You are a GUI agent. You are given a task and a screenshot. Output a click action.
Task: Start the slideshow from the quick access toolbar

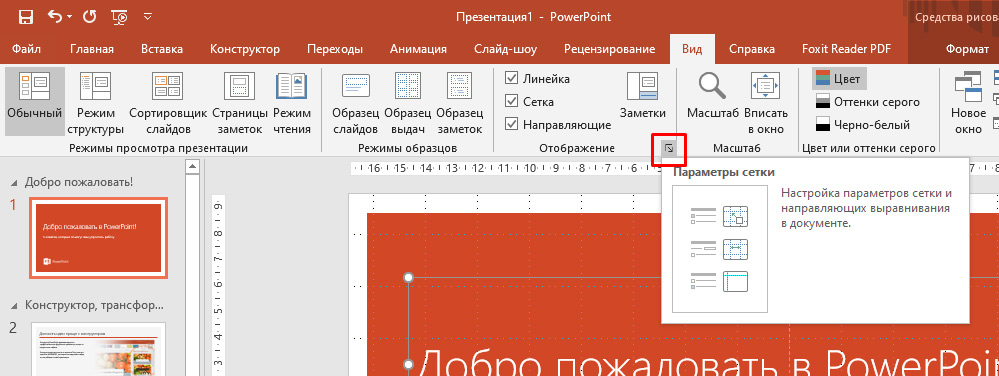click(x=119, y=17)
